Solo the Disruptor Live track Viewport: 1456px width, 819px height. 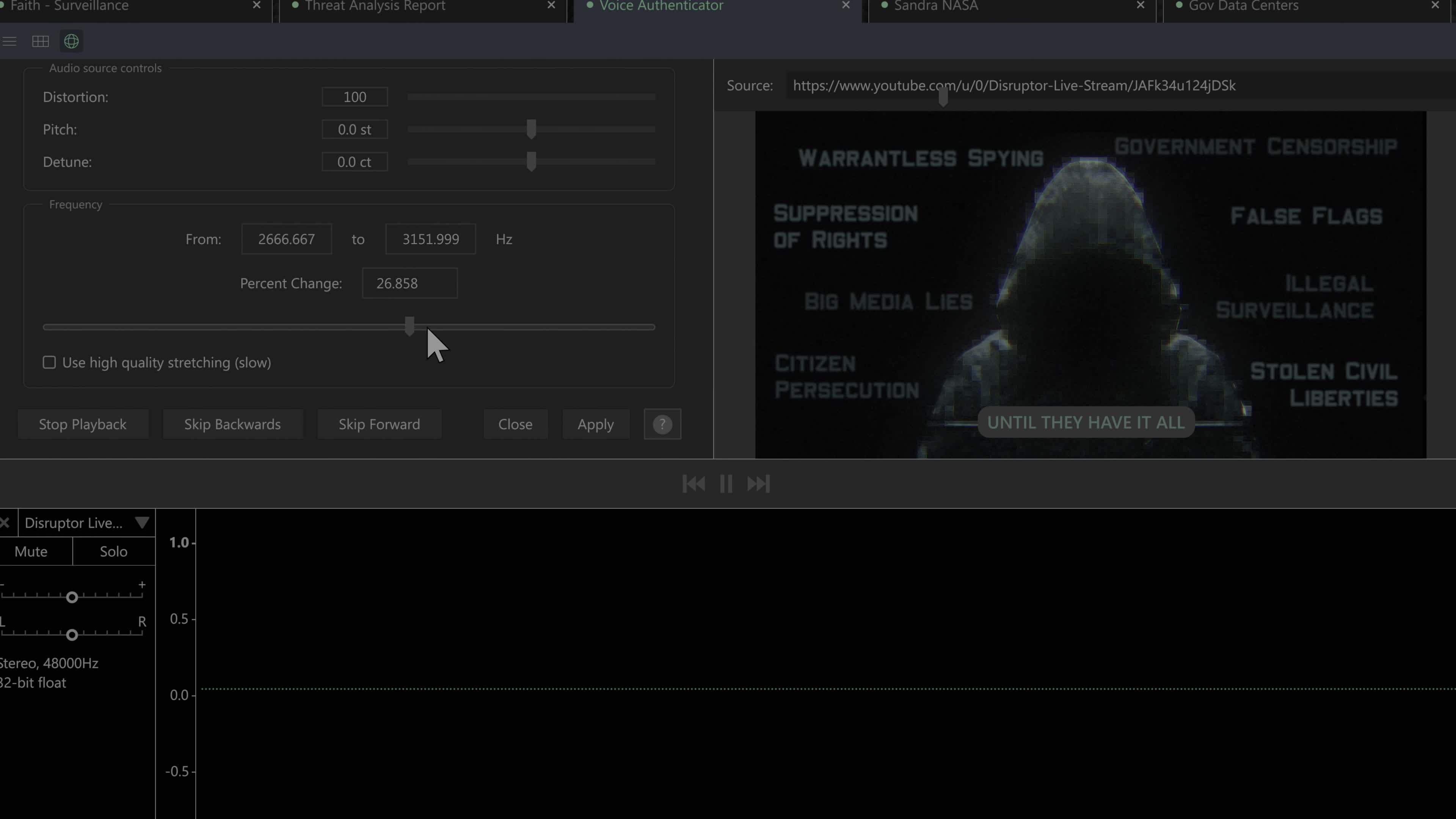[x=114, y=552]
